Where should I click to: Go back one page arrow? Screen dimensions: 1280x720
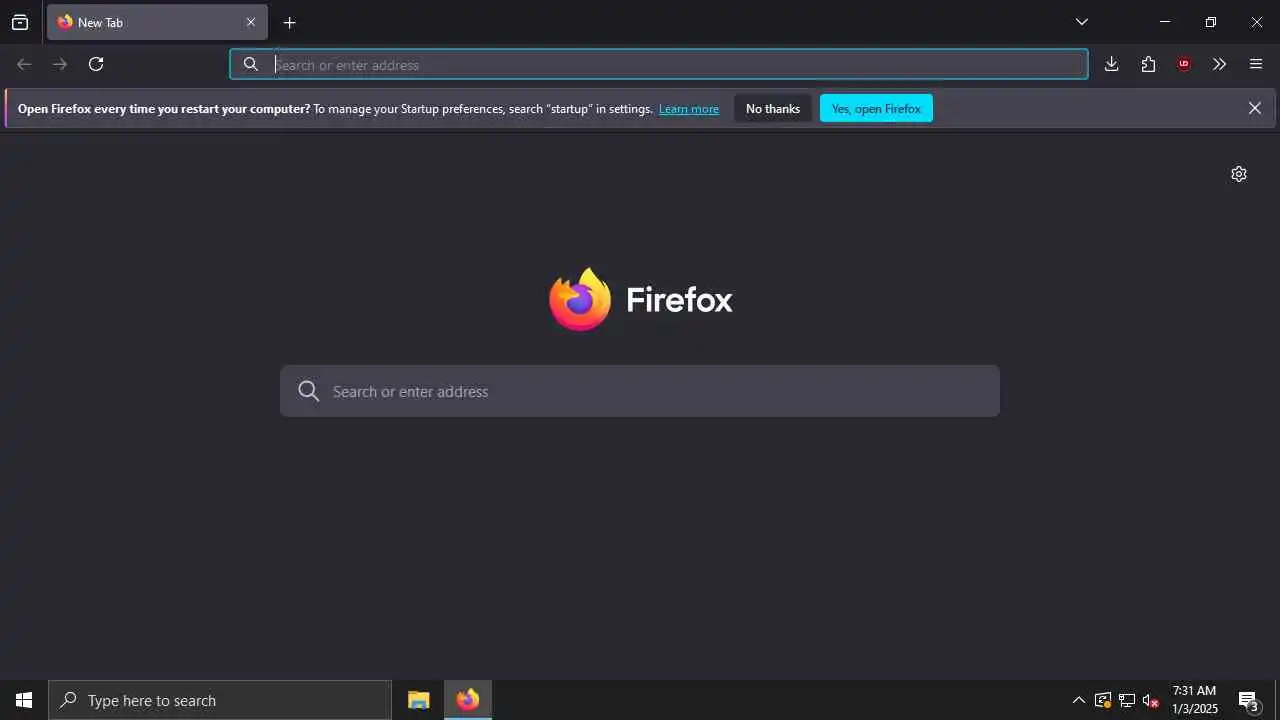tap(24, 64)
